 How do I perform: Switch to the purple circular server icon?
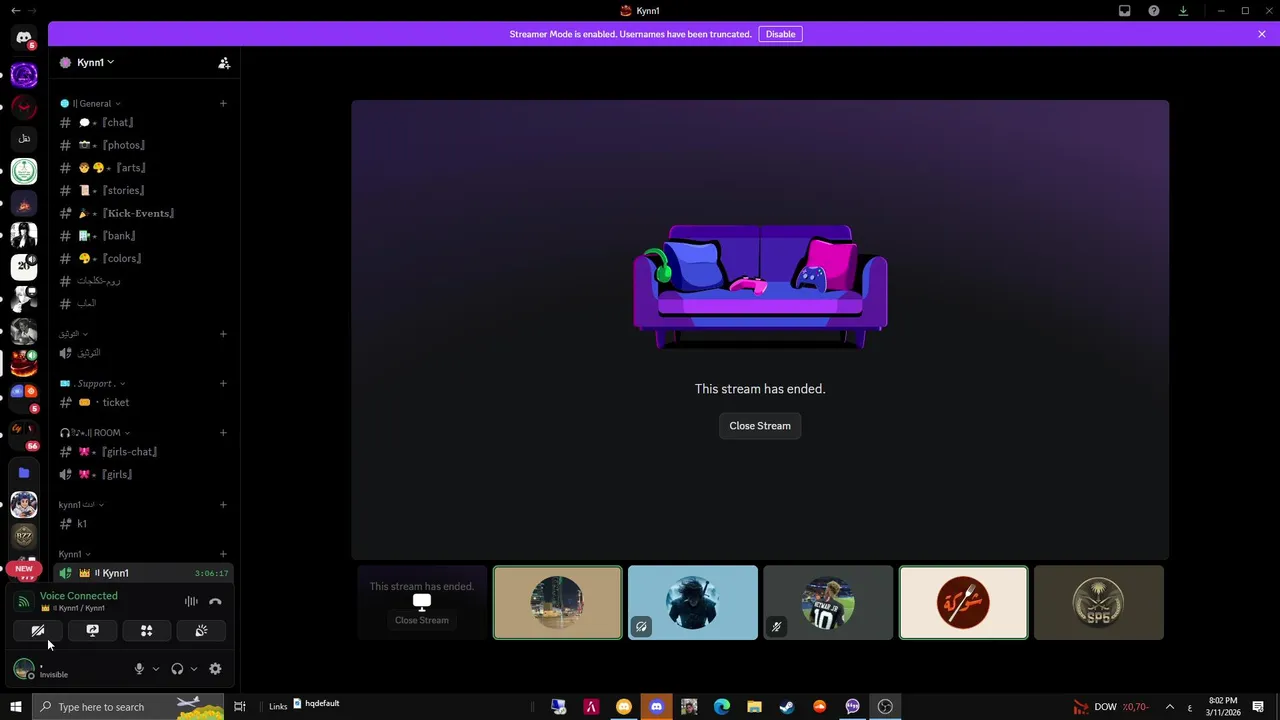coord(24,74)
